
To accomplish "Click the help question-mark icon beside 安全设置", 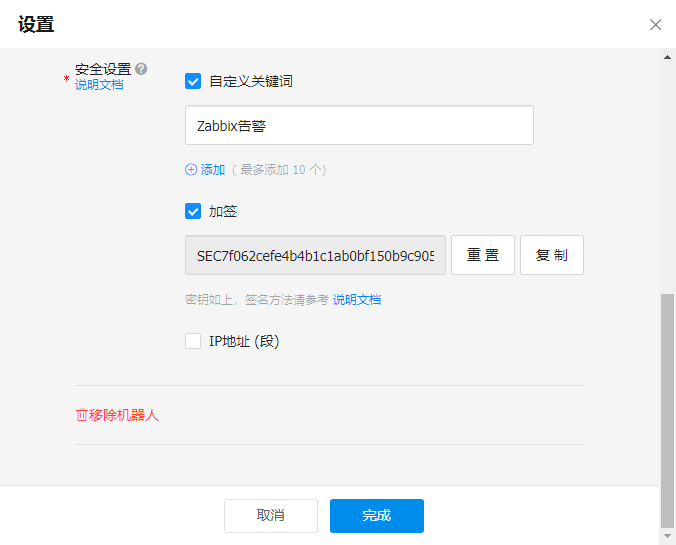I will click(141, 69).
